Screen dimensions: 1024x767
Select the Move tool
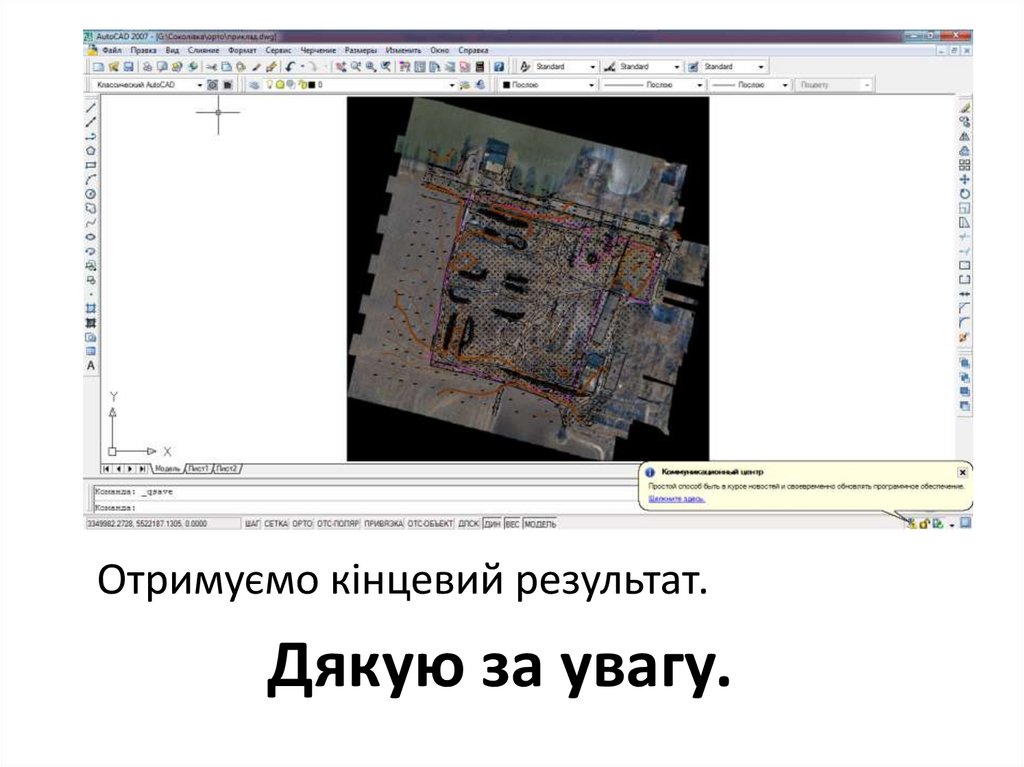(965, 180)
